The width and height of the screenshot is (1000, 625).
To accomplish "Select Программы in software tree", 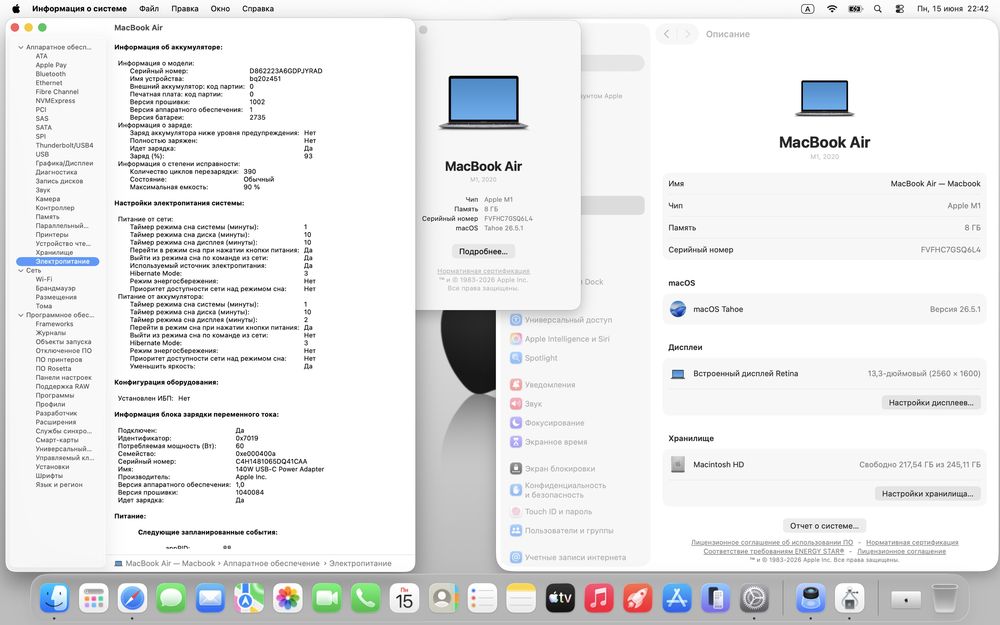I will click(54, 395).
